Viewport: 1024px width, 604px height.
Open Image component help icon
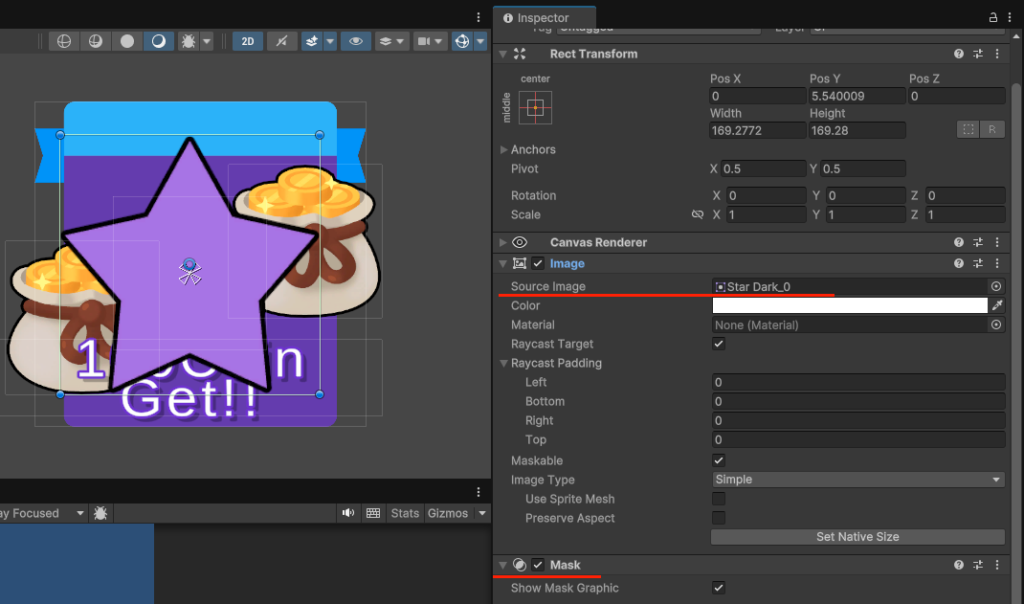[959, 263]
